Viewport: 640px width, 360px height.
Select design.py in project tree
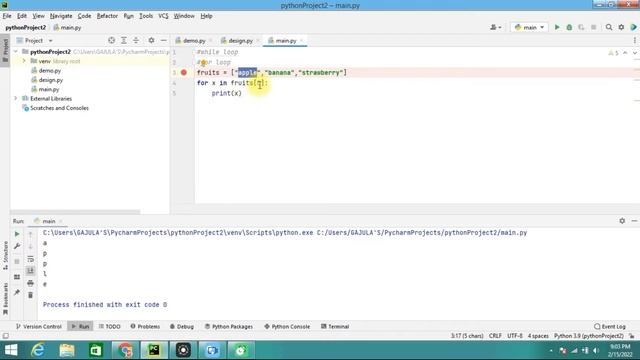click(x=51, y=80)
